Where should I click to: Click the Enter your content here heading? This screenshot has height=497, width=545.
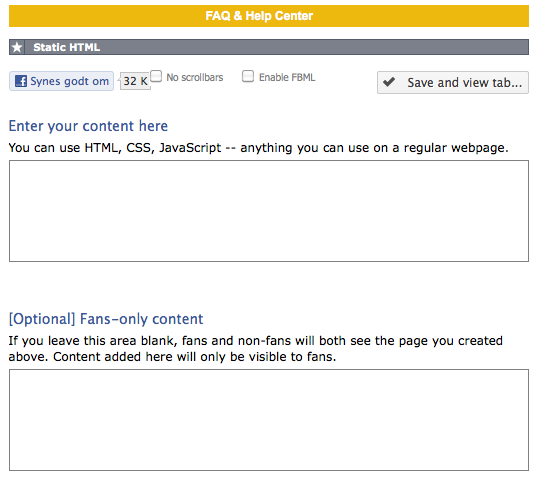[88, 126]
